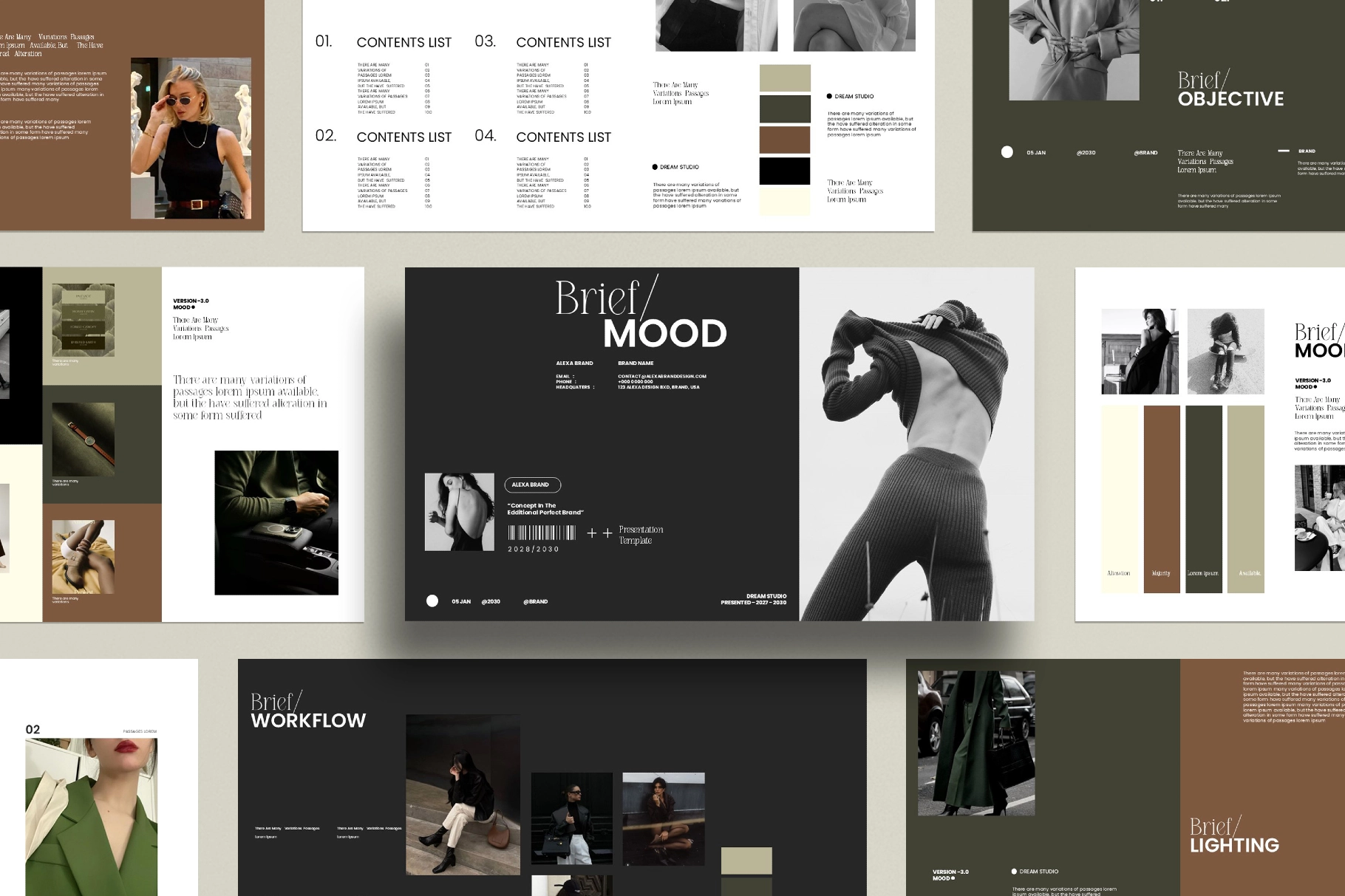Expand the 01 CONTENTS LIST section
The height and width of the screenshot is (896, 1345).
coord(404,42)
